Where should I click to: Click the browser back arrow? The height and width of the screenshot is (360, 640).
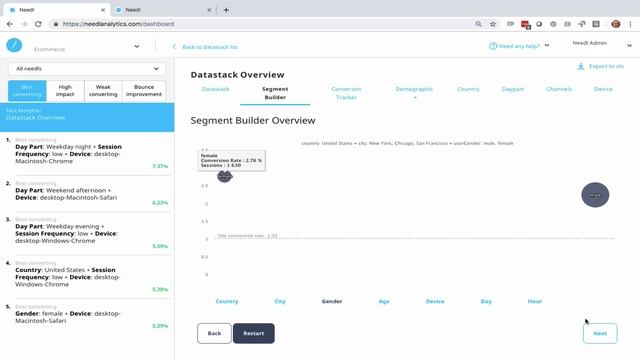[x=10, y=24]
